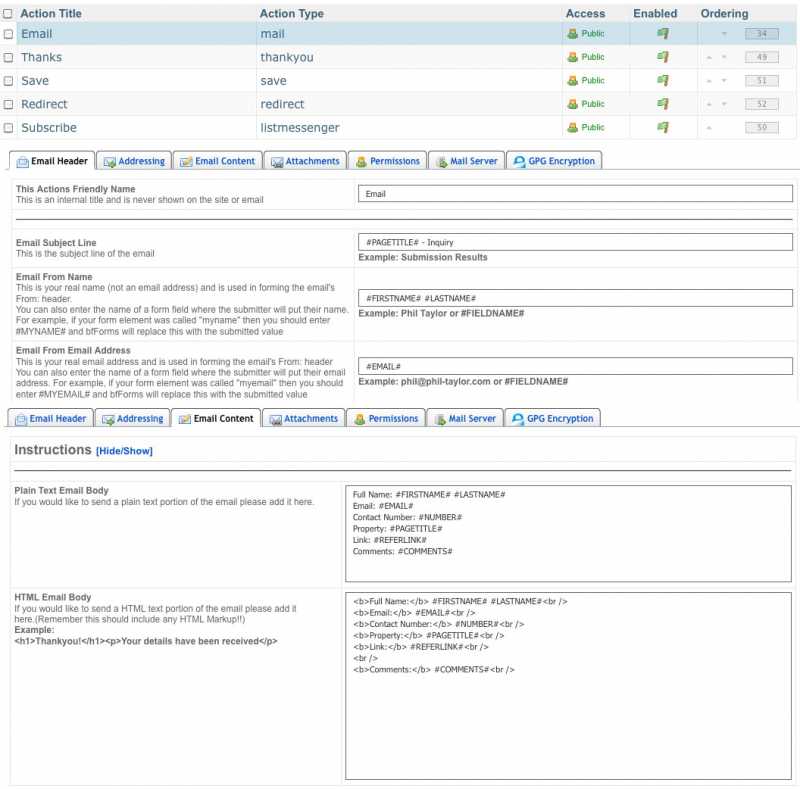Move Redirect action down in ordering

(x=724, y=105)
